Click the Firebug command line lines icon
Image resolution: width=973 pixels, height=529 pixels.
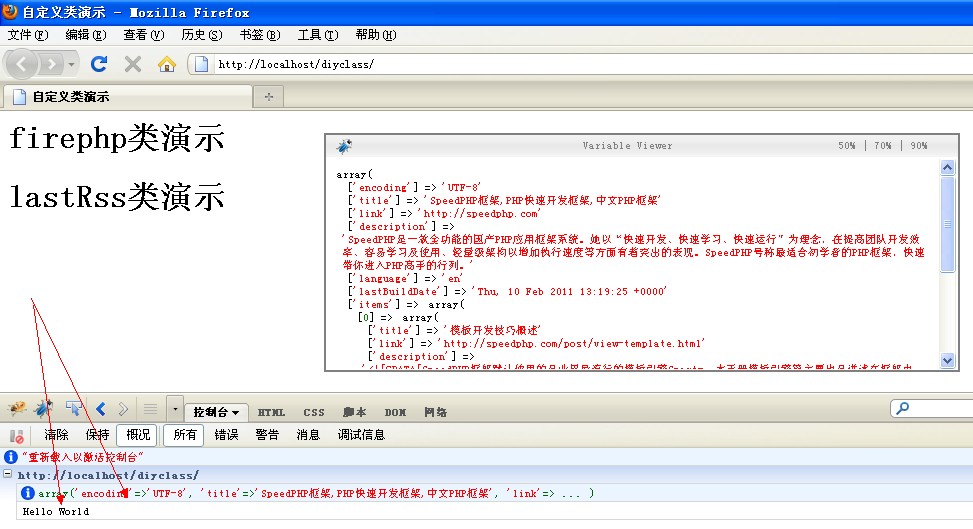pos(150,409)
